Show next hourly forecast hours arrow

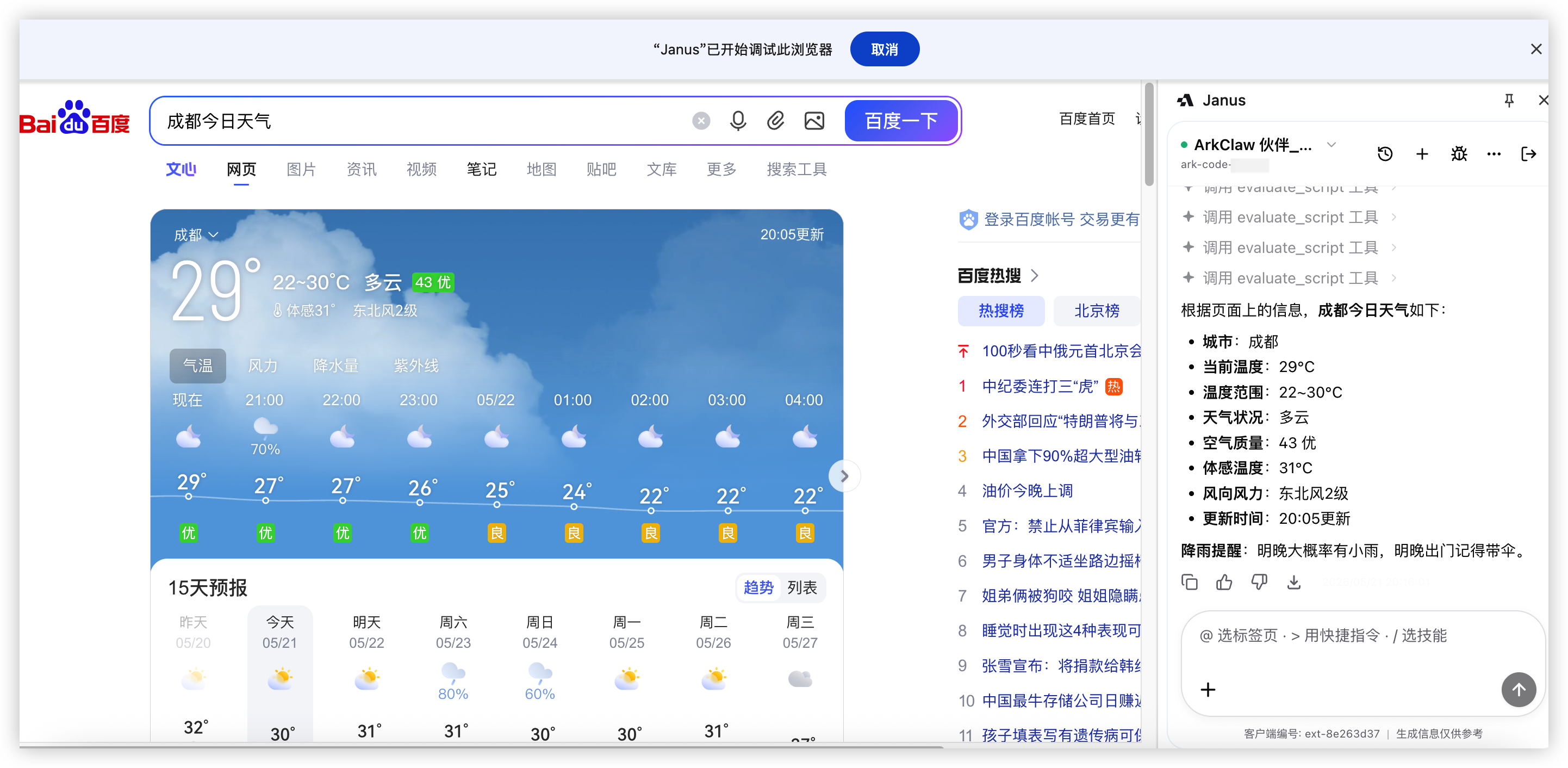pyautogui.click(x=844, y=476)
